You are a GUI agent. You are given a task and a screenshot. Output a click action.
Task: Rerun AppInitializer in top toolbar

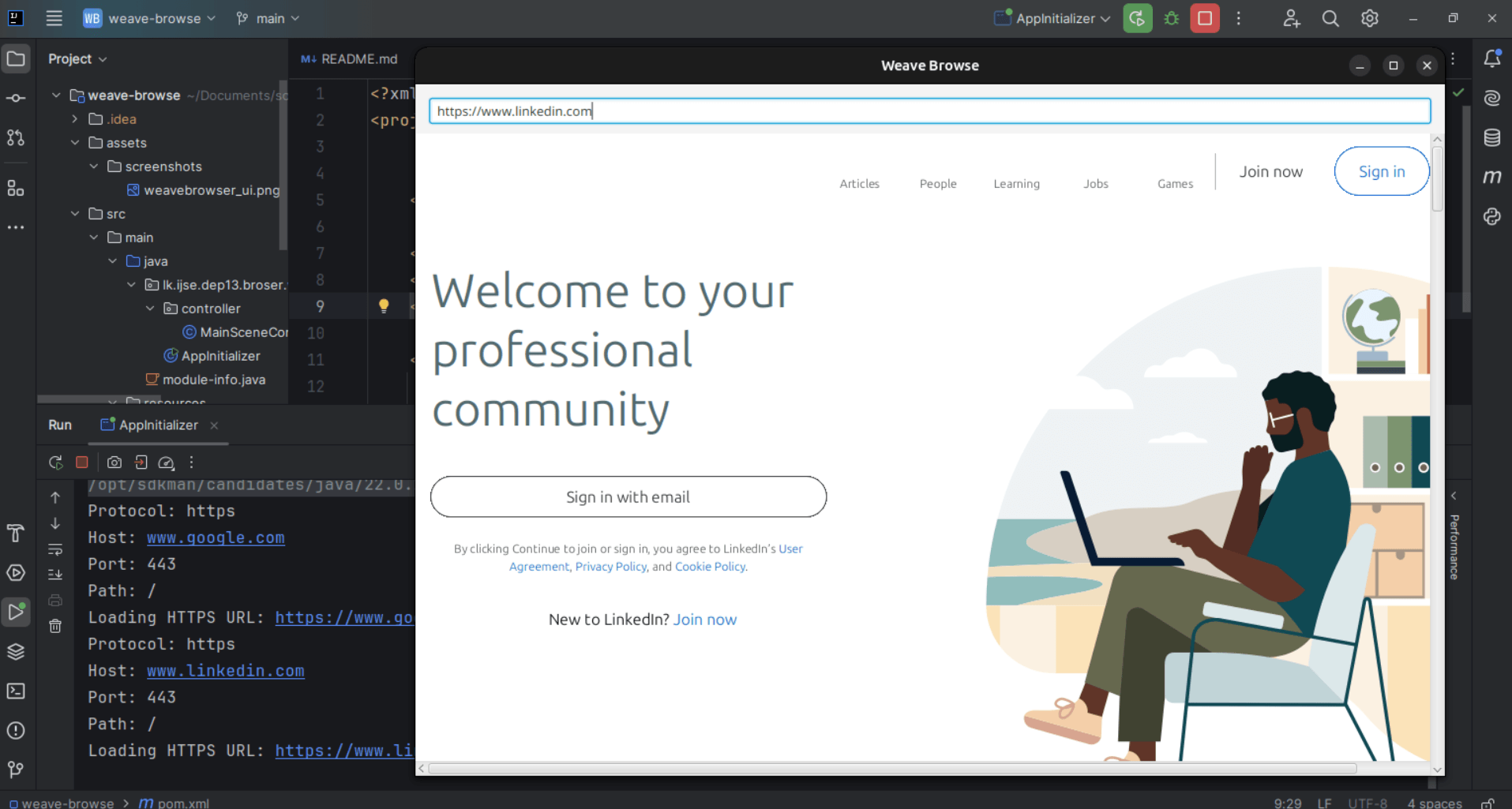pyautogui.click(x=1137, y=18)
